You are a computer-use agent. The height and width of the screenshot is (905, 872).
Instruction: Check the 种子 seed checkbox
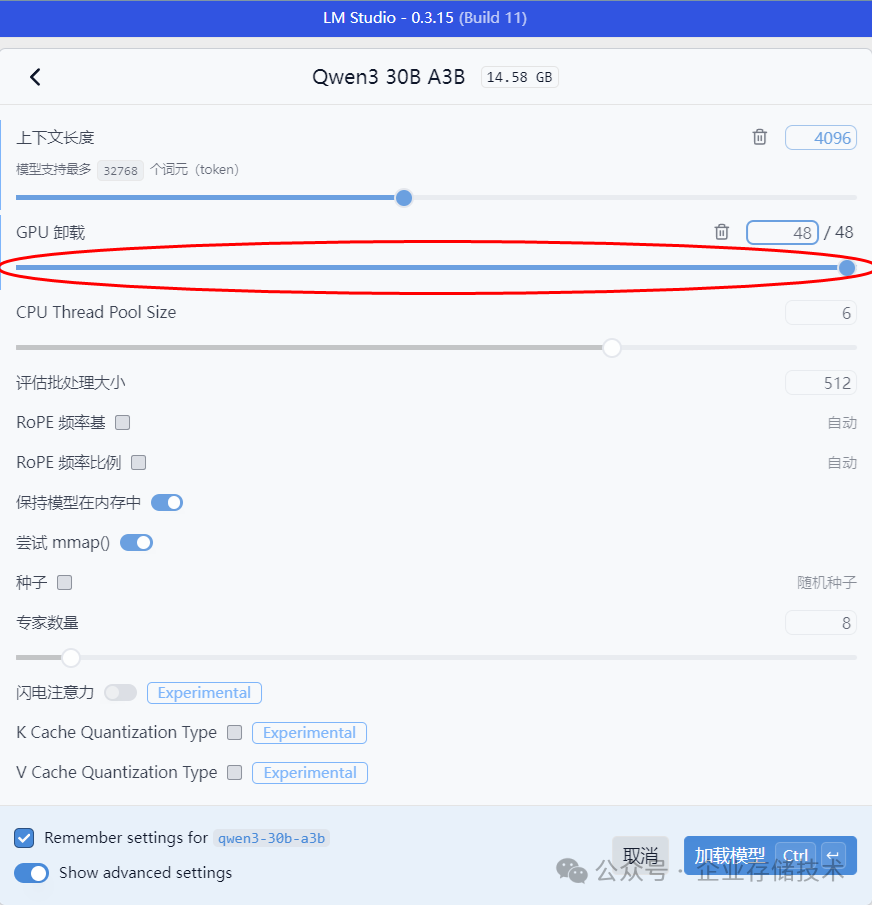tap(65, 582)
